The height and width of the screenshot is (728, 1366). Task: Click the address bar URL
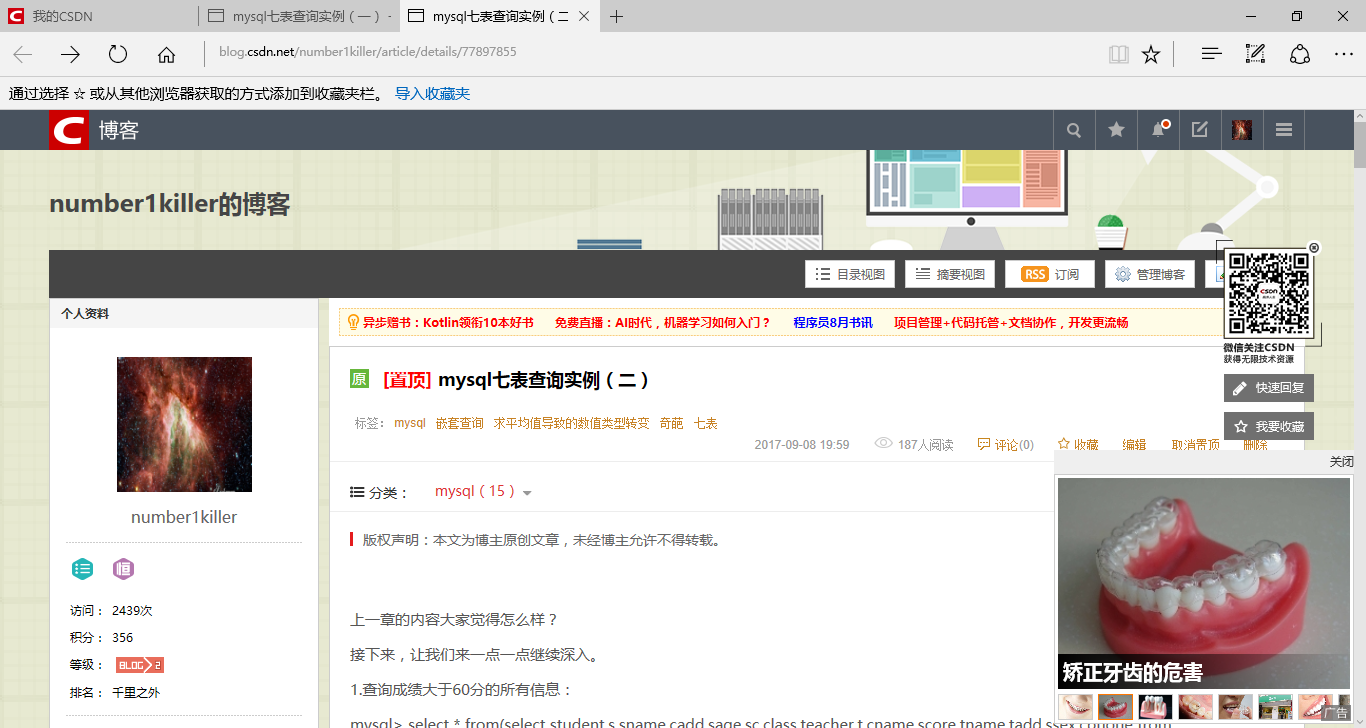368,52
